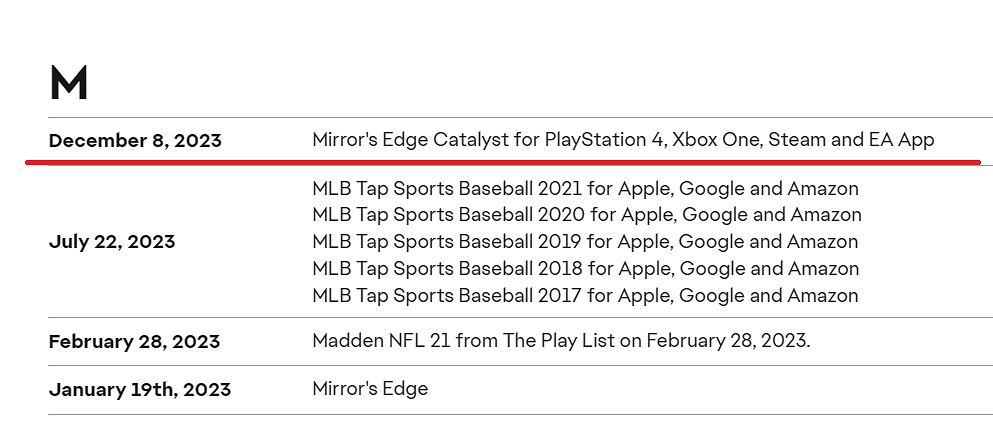Click "Xbox One" in the first row
The width and height of the screenshot is (993, 422).
(x=714, y=140)
